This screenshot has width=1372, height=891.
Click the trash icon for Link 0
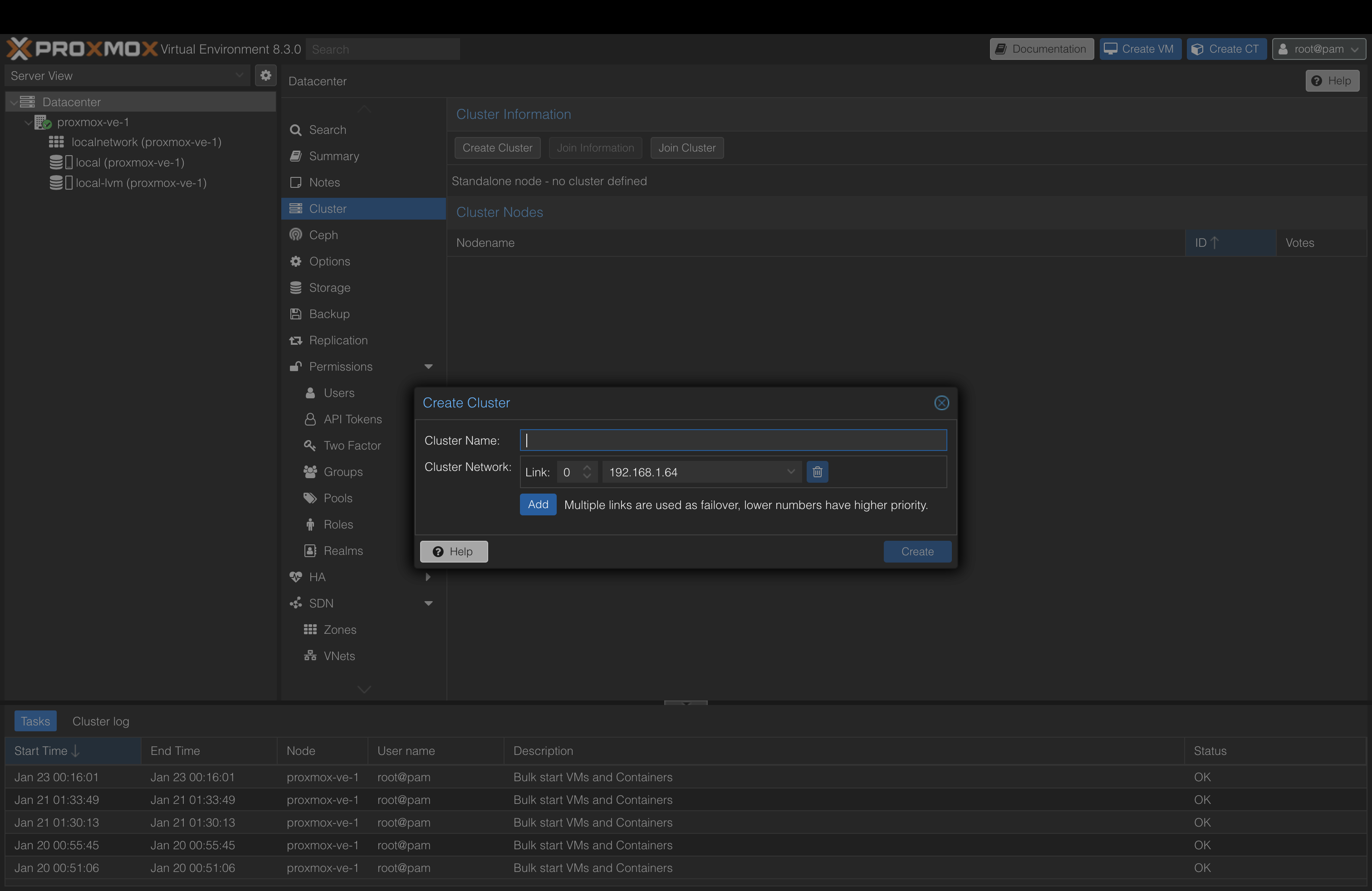817,472
